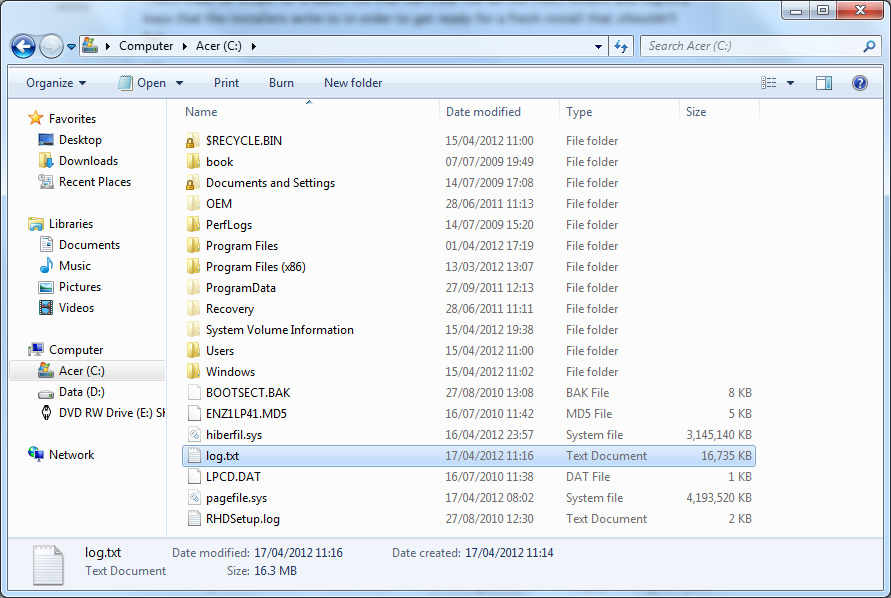Expand the Open button's dropdown arrow

coord(178,83)
